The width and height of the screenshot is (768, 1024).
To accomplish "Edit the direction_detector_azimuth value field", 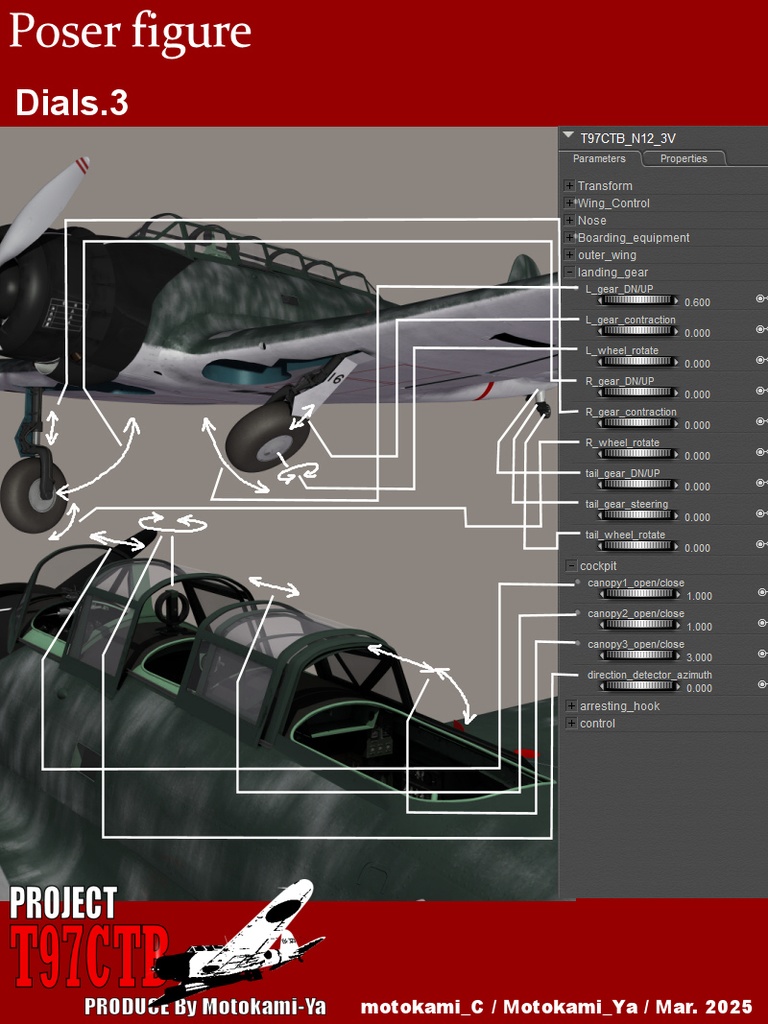I will [699, 689].
